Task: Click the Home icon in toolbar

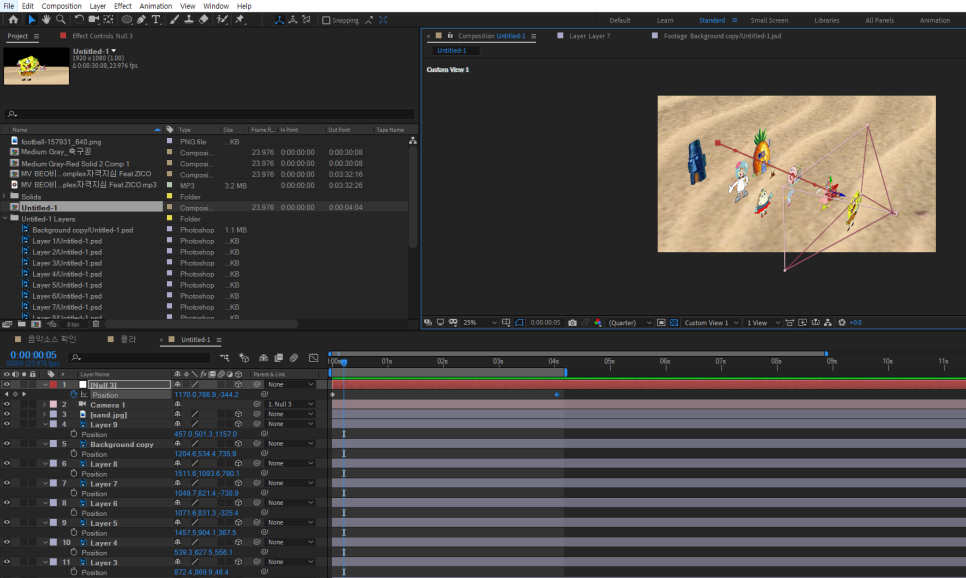Action: tap(13, 20)
